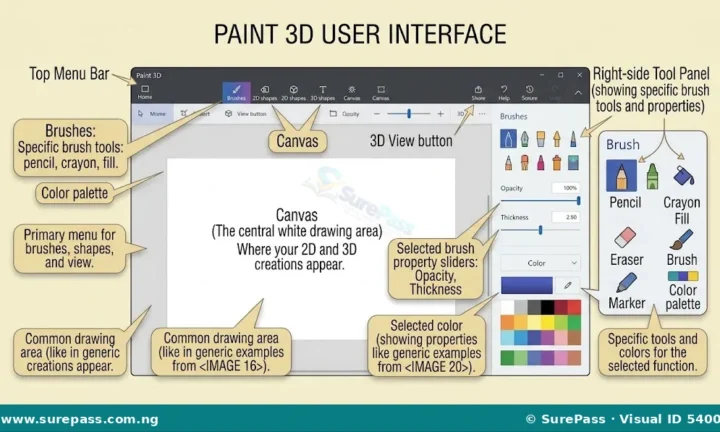Open the Scoure history icon
Screen dimensions: 720x432
(529, 92)
